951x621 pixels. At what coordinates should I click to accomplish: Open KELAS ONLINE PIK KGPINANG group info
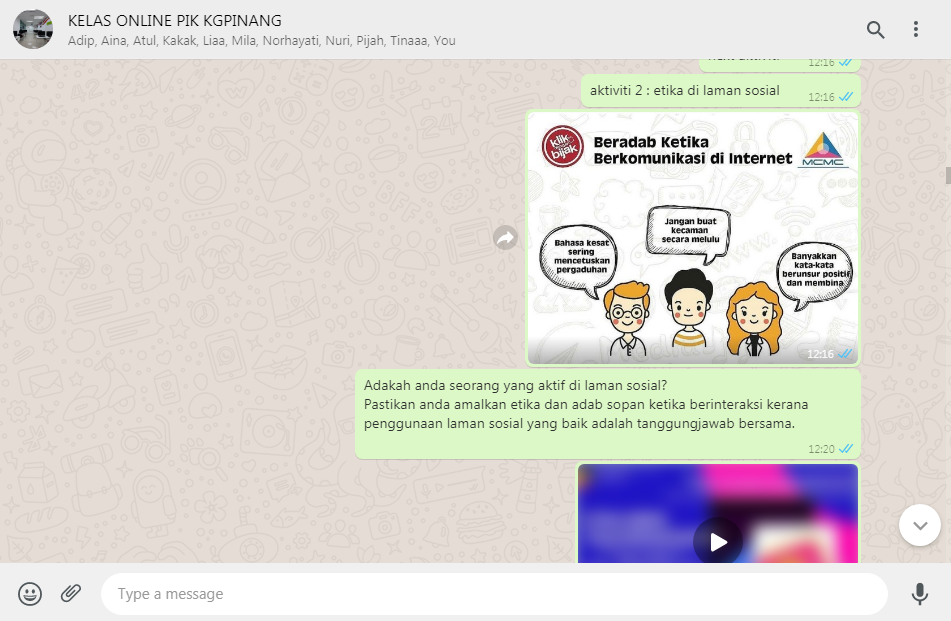[175, 20]
